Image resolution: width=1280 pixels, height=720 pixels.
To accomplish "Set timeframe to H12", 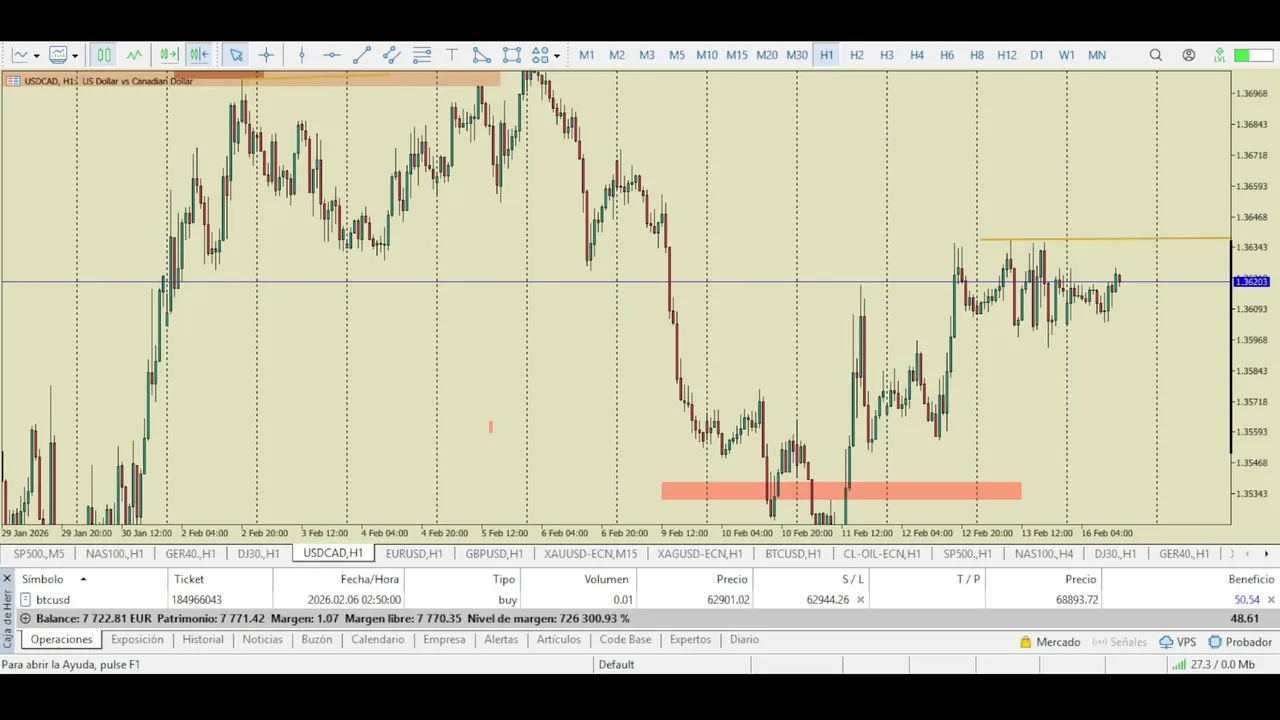I will tap(1007, 55).
